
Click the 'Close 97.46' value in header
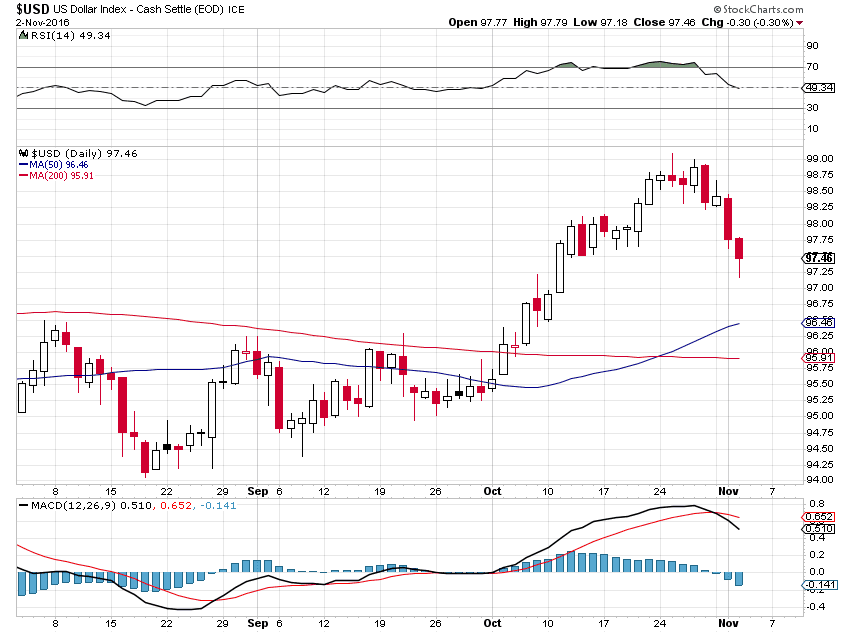(x=664, y=22)
